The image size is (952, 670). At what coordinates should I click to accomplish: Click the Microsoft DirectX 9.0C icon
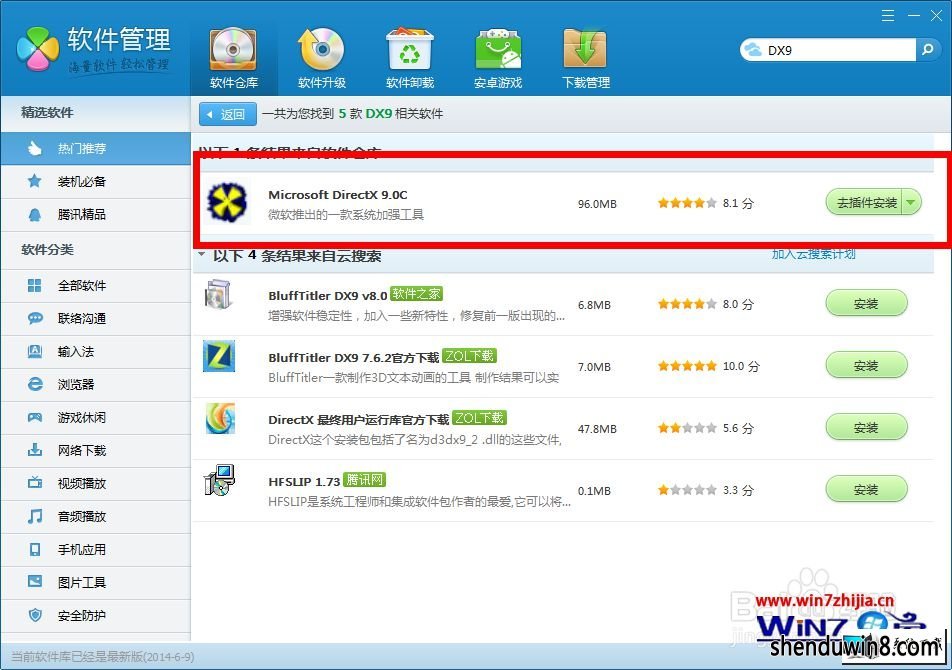pos(227,202)
